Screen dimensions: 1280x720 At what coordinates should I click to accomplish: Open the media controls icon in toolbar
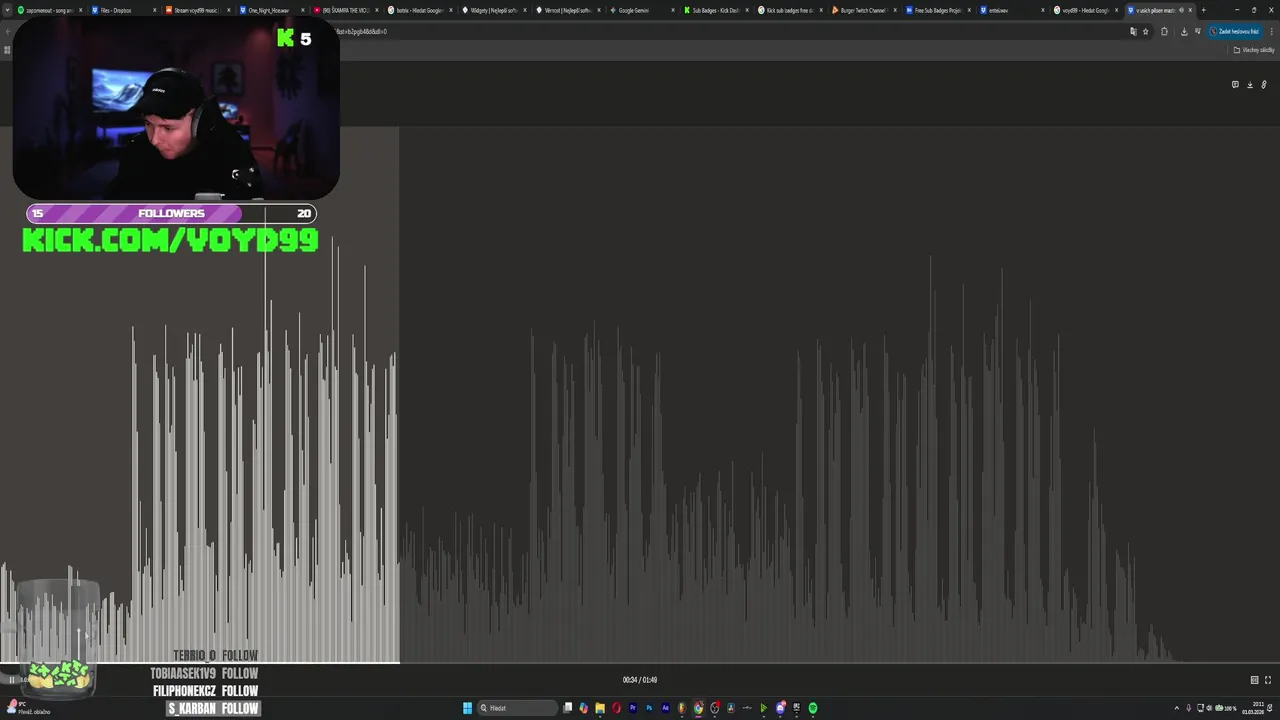click(1198, 31)
